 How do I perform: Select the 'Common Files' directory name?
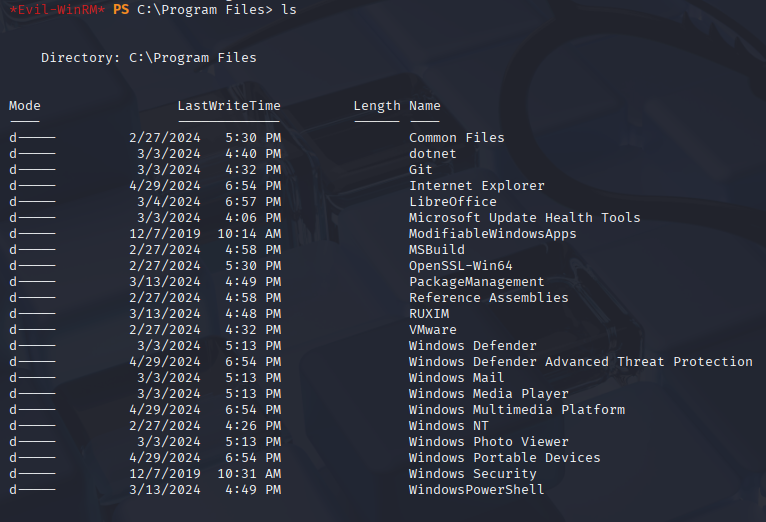456,138
